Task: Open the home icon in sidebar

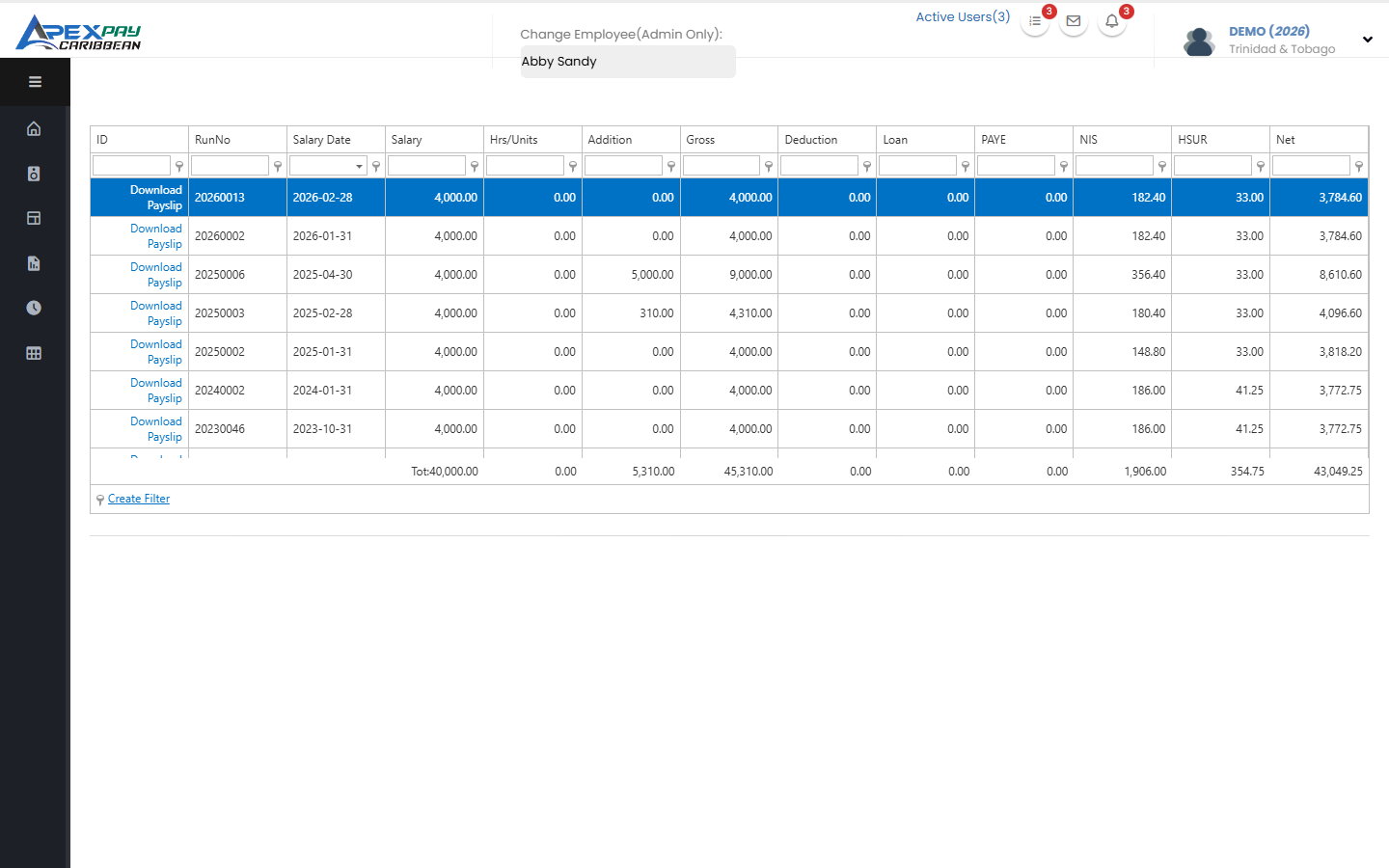Action: click(x=34, y=128)
